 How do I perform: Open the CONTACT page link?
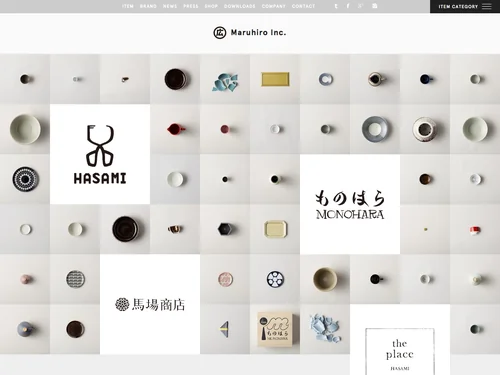303,6
